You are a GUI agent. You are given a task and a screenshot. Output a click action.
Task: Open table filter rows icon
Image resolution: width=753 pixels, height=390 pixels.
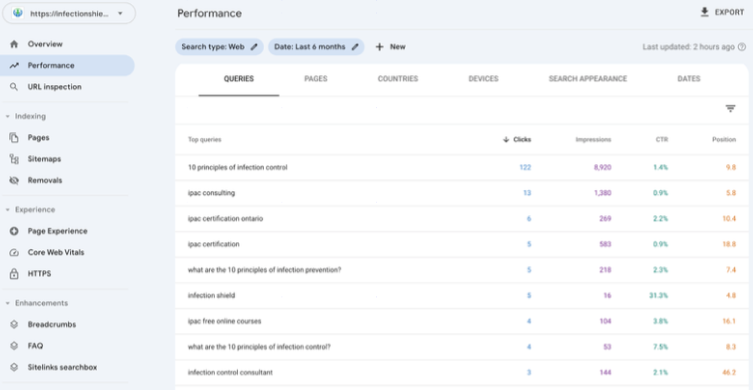[730, 109]
